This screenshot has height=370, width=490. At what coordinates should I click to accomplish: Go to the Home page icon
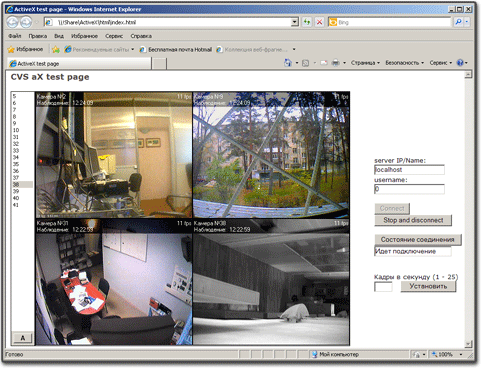tap(288, 63)
